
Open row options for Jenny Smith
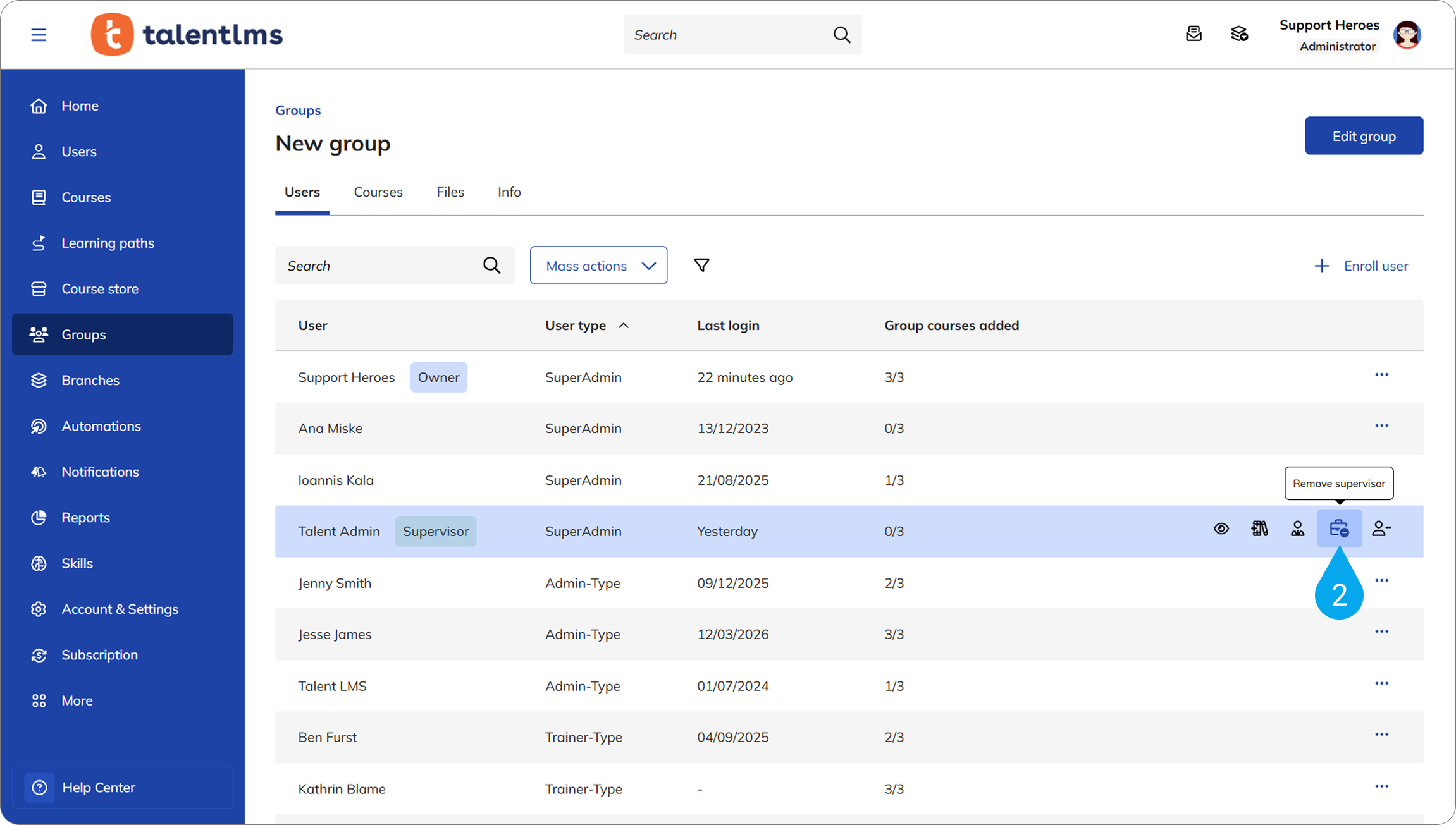tap(1381, 580)
